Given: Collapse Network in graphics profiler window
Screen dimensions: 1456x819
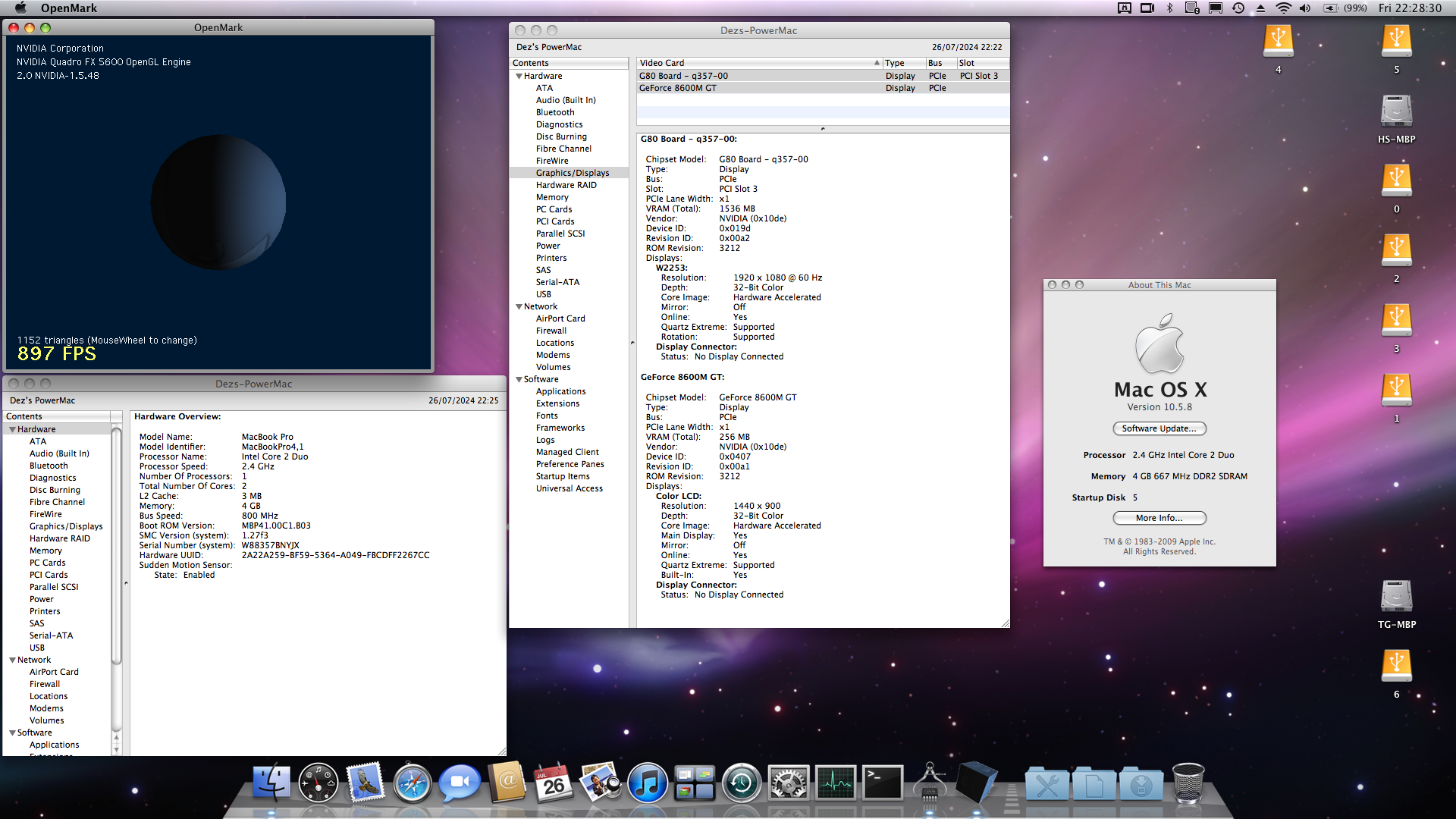Looking at the screenshot, I should click(x=519, y=306).
